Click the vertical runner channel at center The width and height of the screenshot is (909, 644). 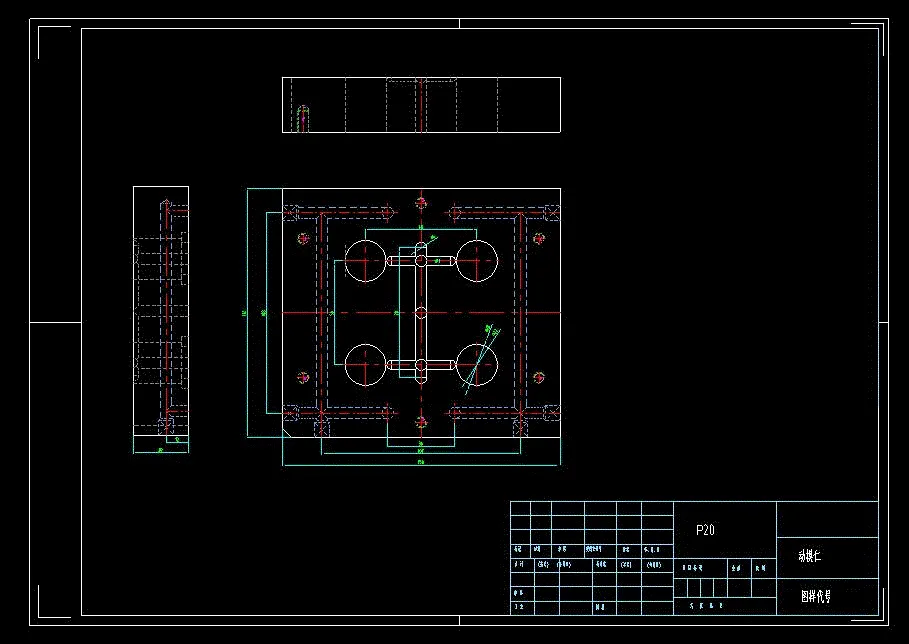click(421, 313)
